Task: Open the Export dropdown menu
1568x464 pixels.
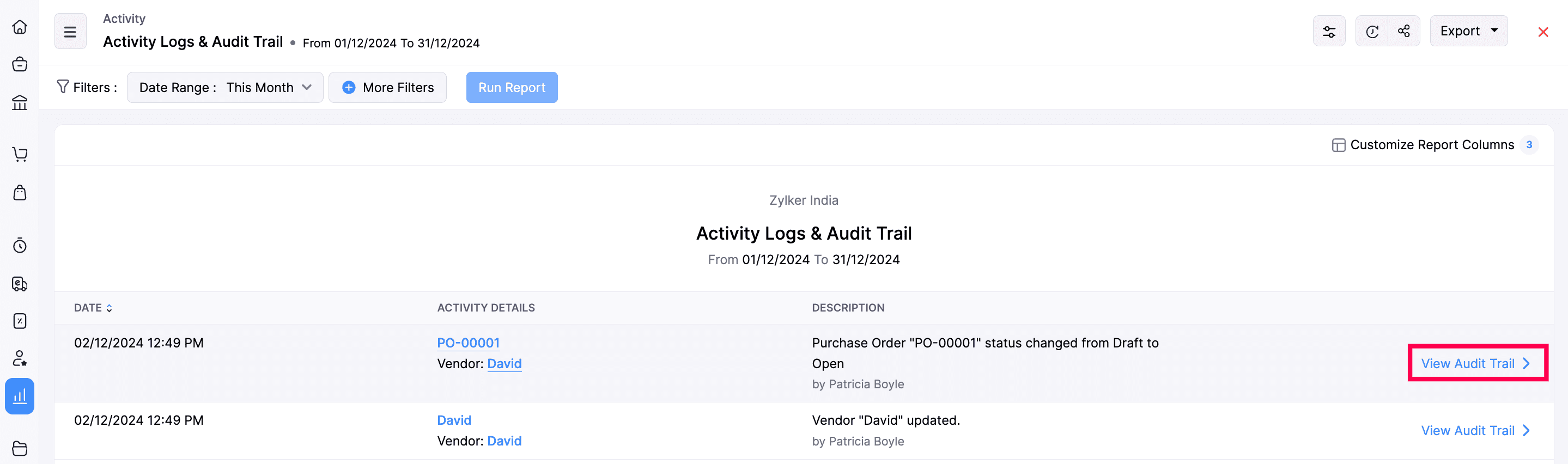Action: (x=1468, y=30)
